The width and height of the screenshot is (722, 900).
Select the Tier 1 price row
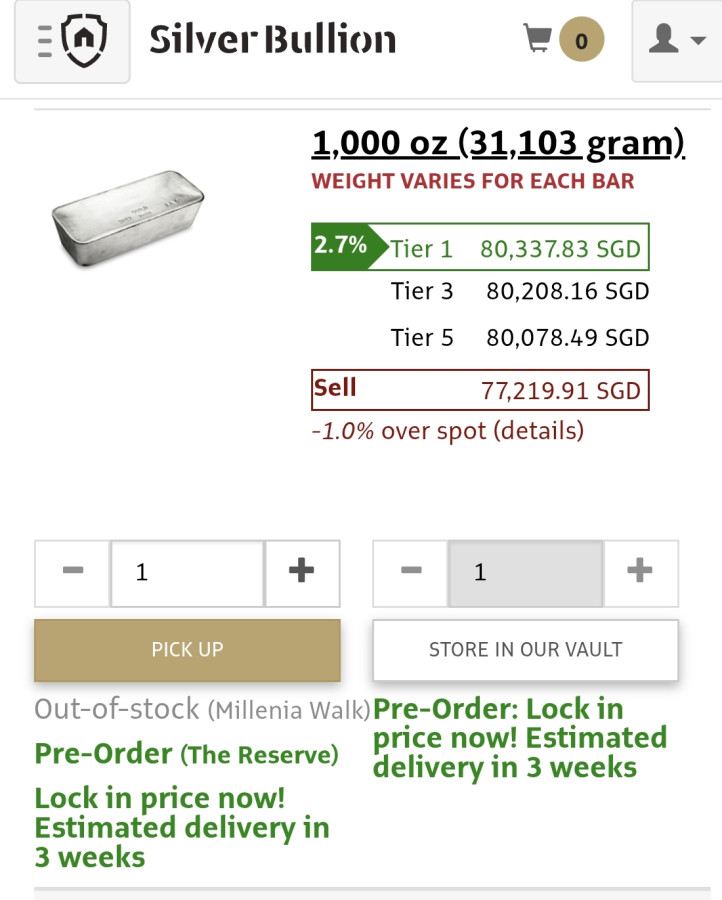480,247
